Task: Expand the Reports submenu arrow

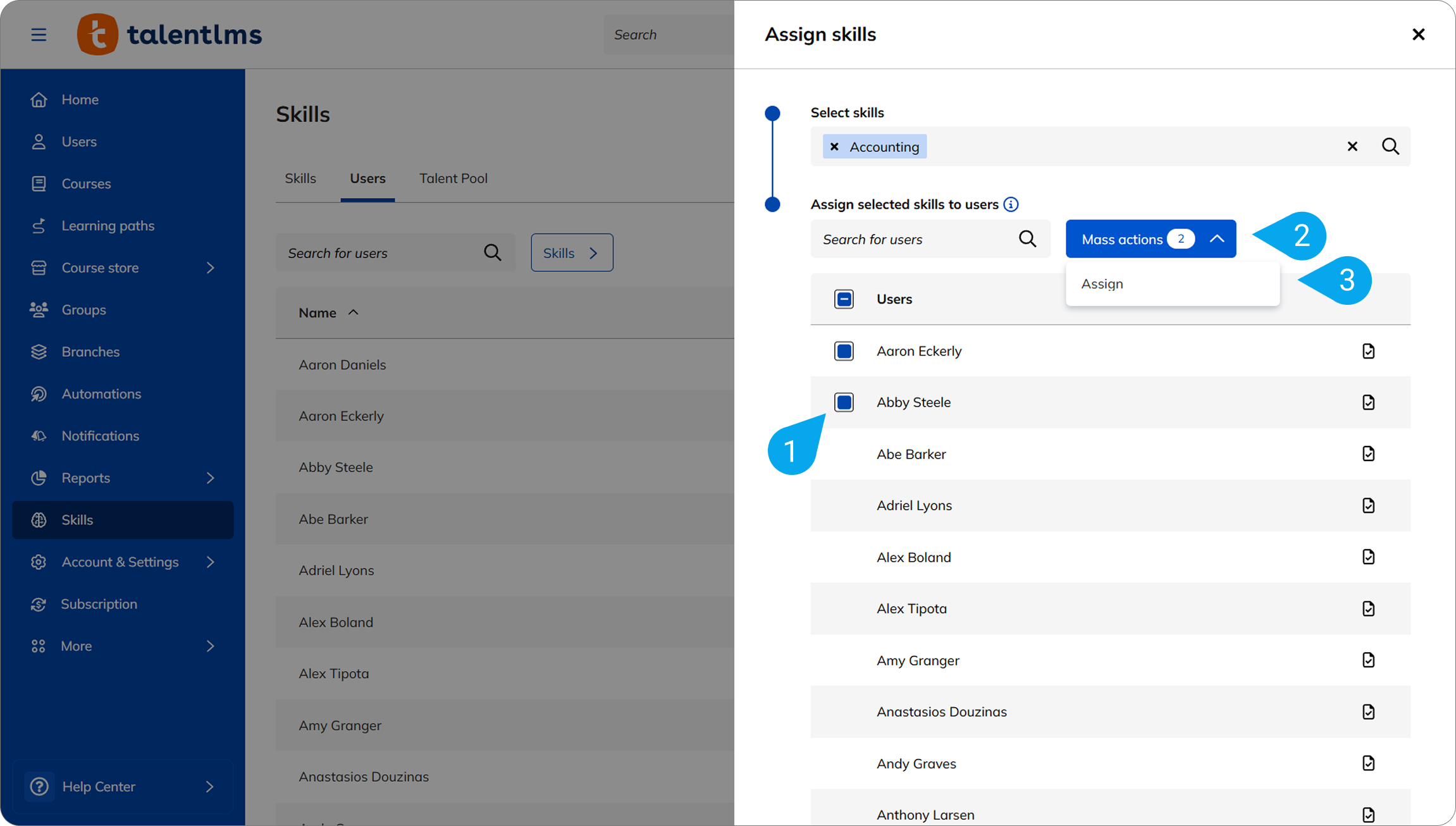Action: pos(211,478)
